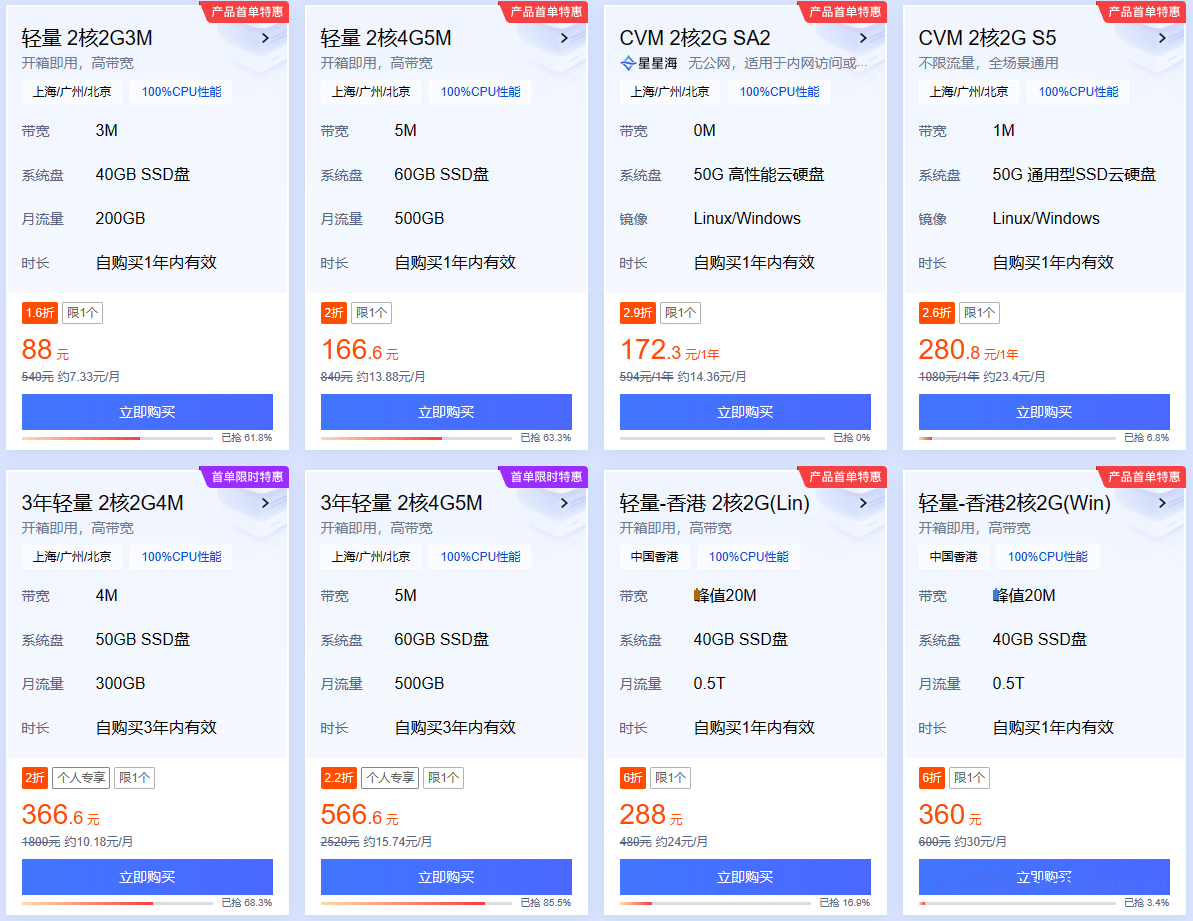1193x921 pixels.
Task: Select the 上海/广州/北京 tag on 轻量 2核2G3M
Action: (x=71, y=91)
